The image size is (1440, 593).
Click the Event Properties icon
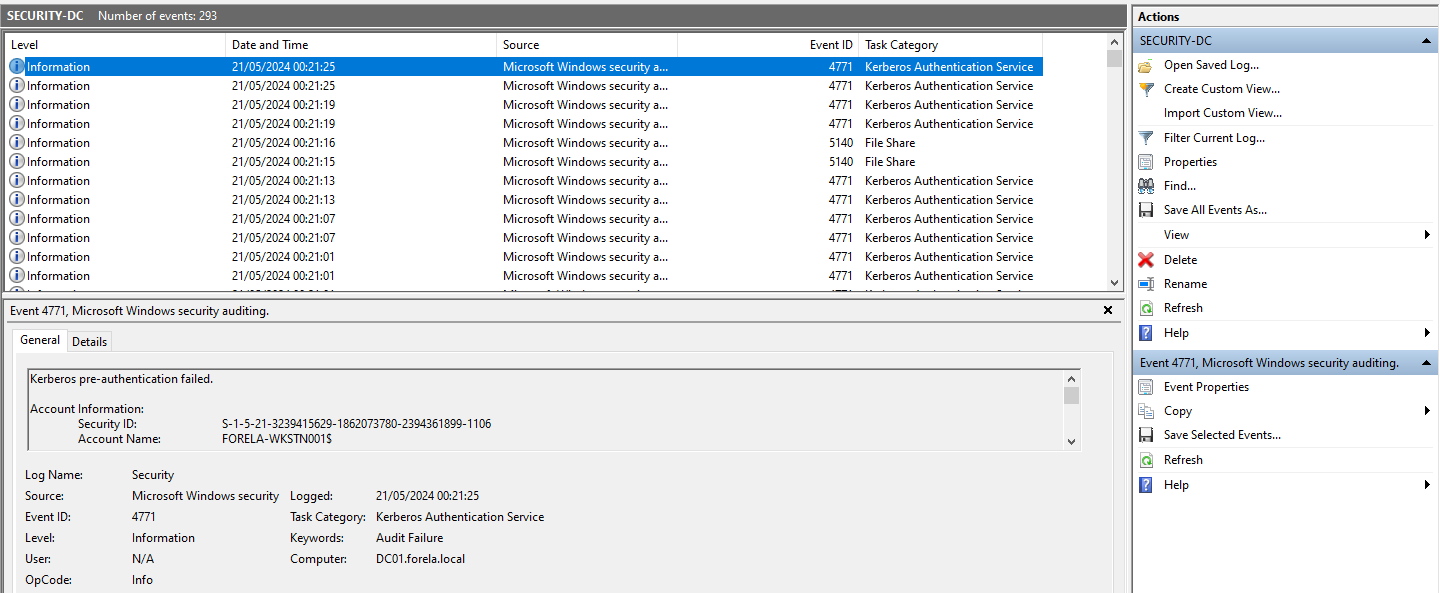[x=1146, y=387]
